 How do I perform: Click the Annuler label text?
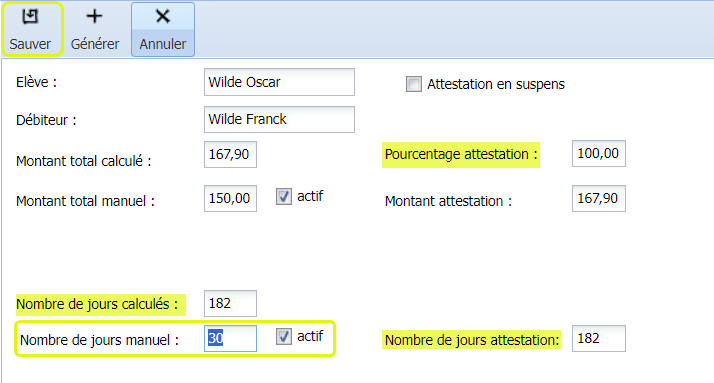(x=163, y=44)
